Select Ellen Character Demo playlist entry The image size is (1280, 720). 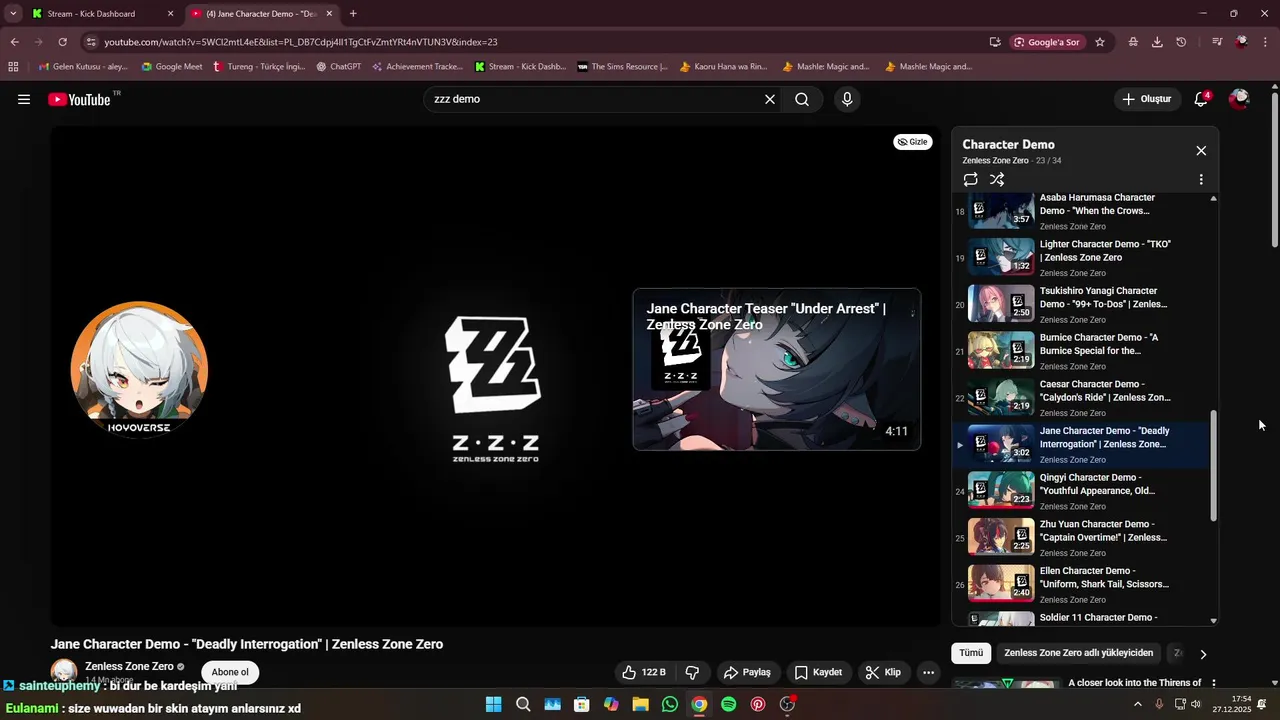pyautogui.click(x=1080, y=584)
